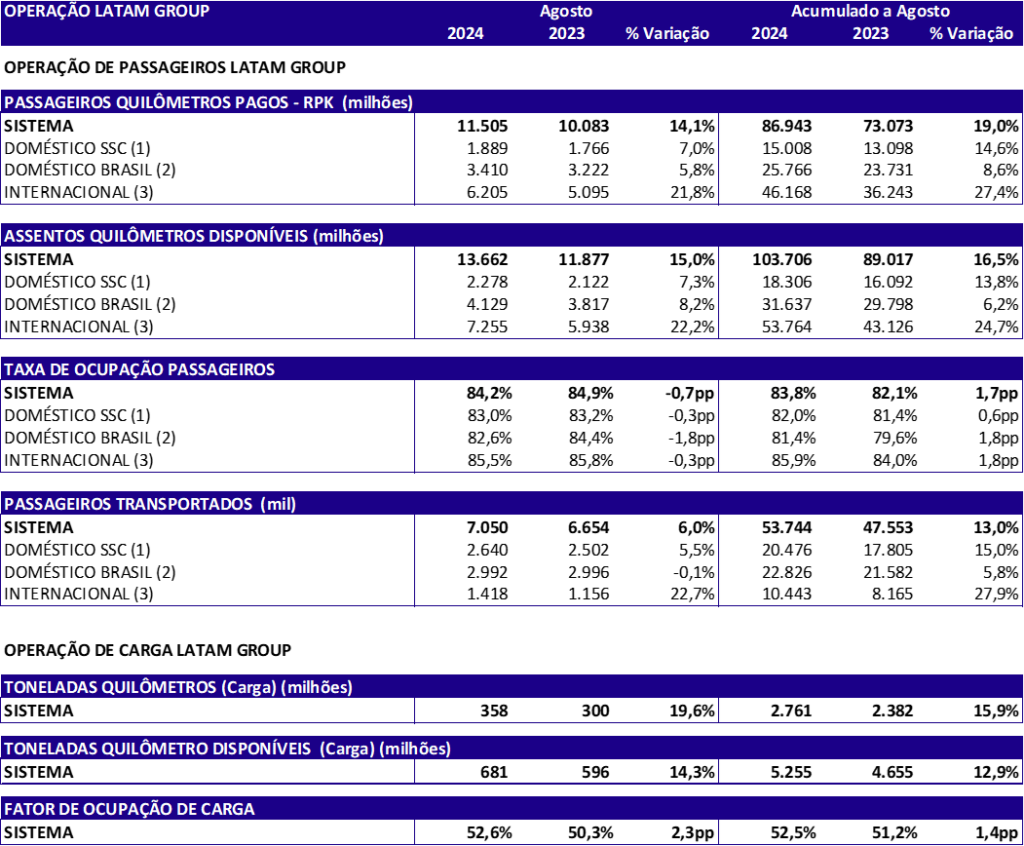Select the 'FATOR DE OCUPAÇÃO DE CARGA' heading

click(129, 809)
